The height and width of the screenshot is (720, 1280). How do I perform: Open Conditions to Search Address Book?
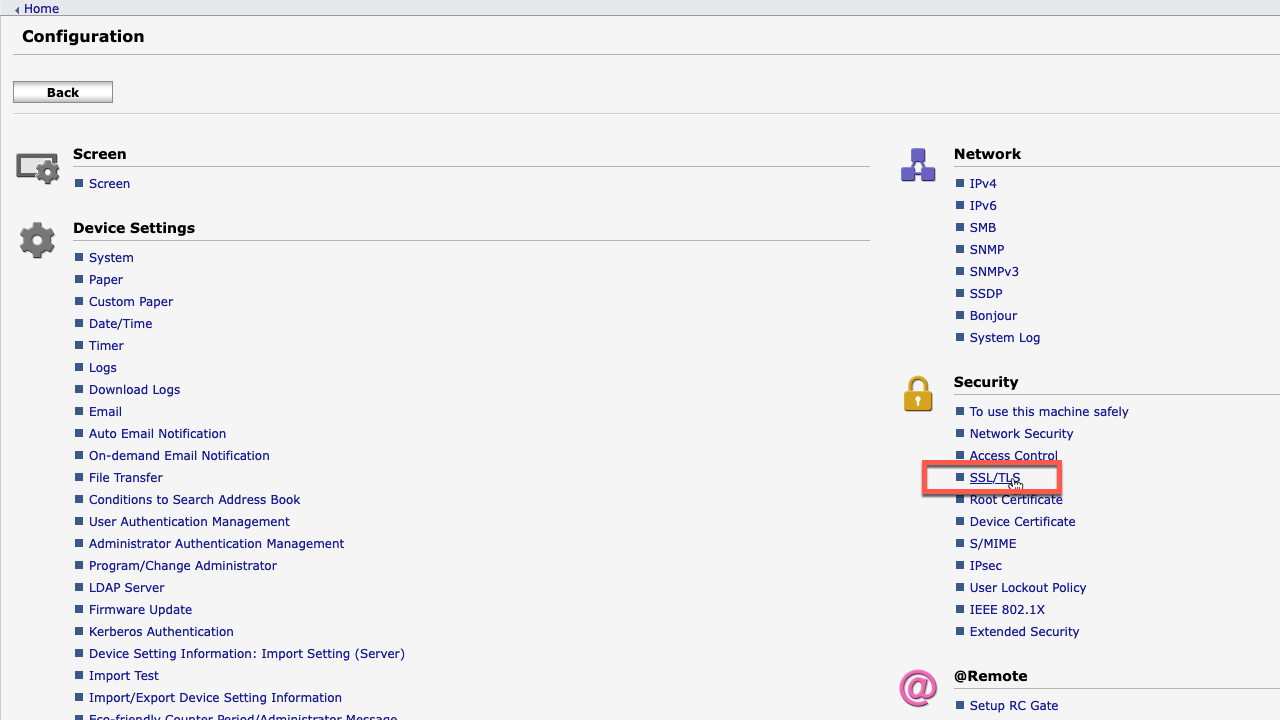tap(195, 500)
